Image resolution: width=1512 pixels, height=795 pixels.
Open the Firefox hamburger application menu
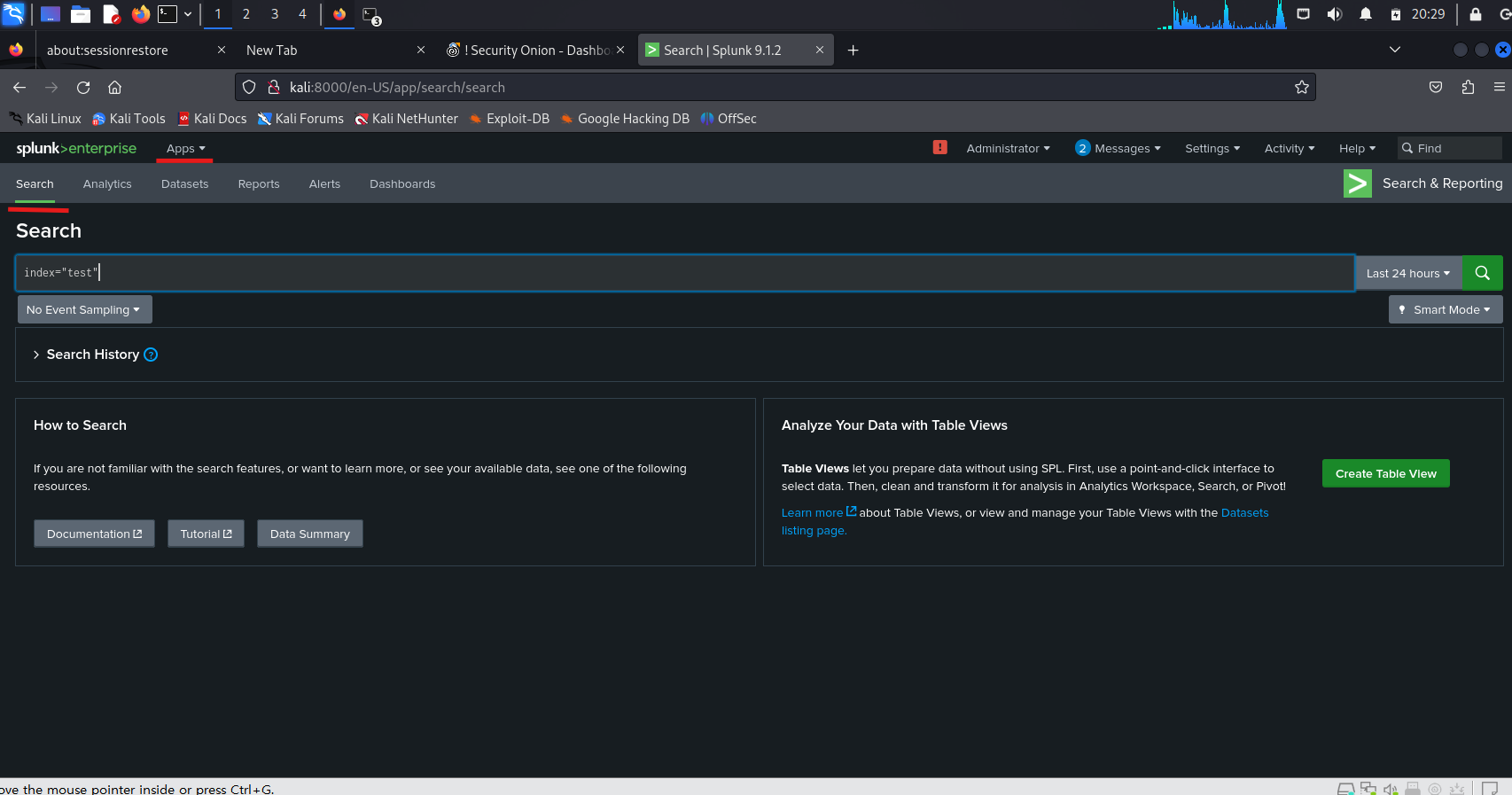pyautogui.click(x=1500, y=87)
